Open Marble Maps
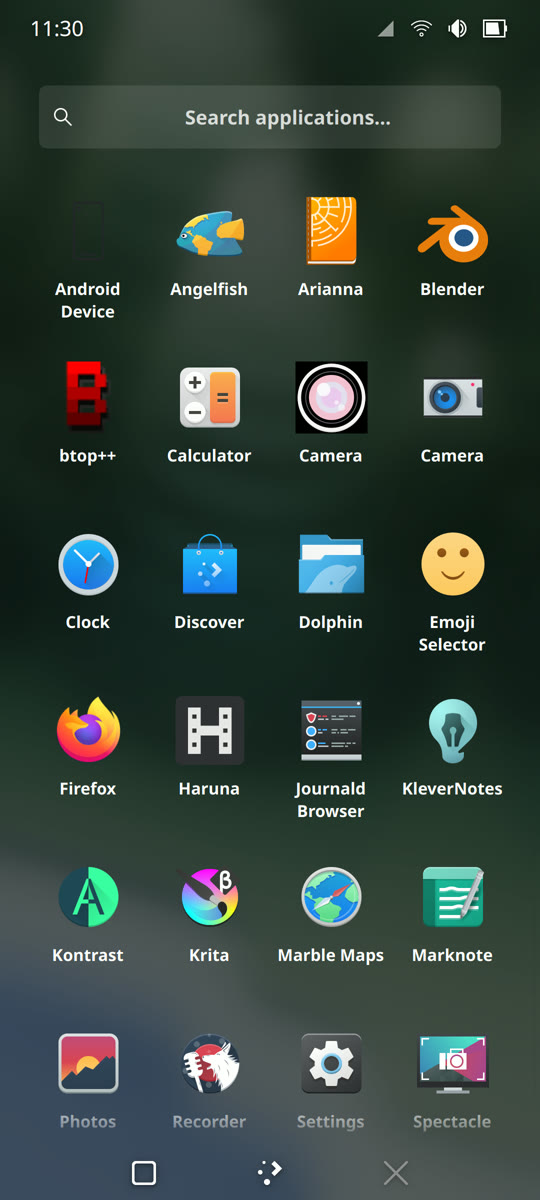The width and height of the screenshot is (540, 1200). (331, 914)
